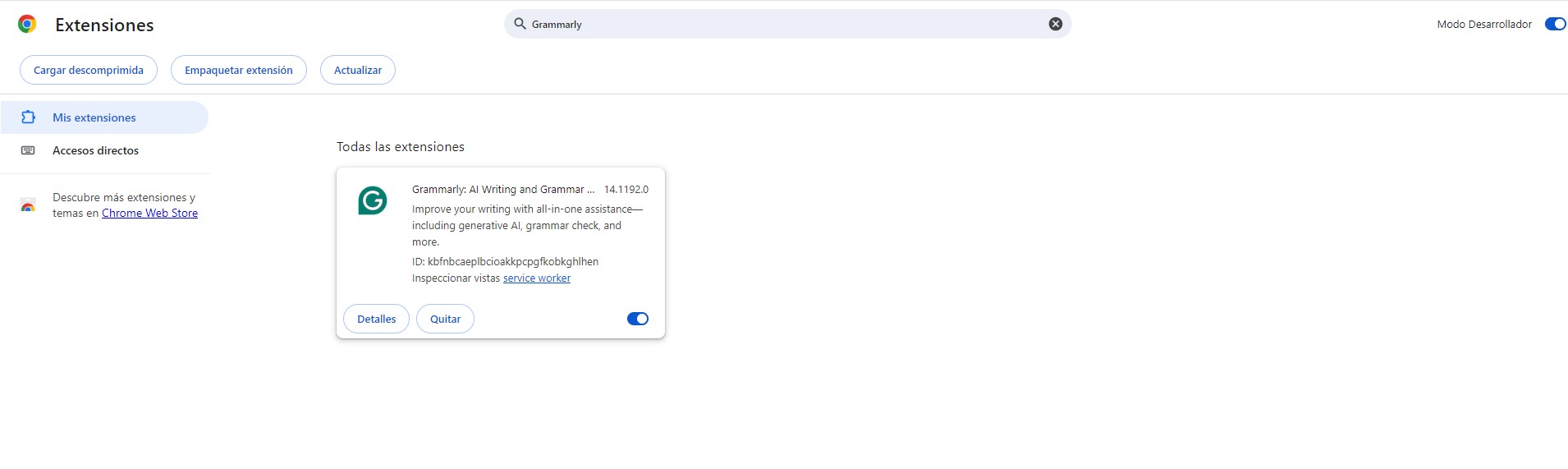1568x469 pixels.
Task: Hit the Actualizar button
Action: pyautogui.click(x=358, y=70)
